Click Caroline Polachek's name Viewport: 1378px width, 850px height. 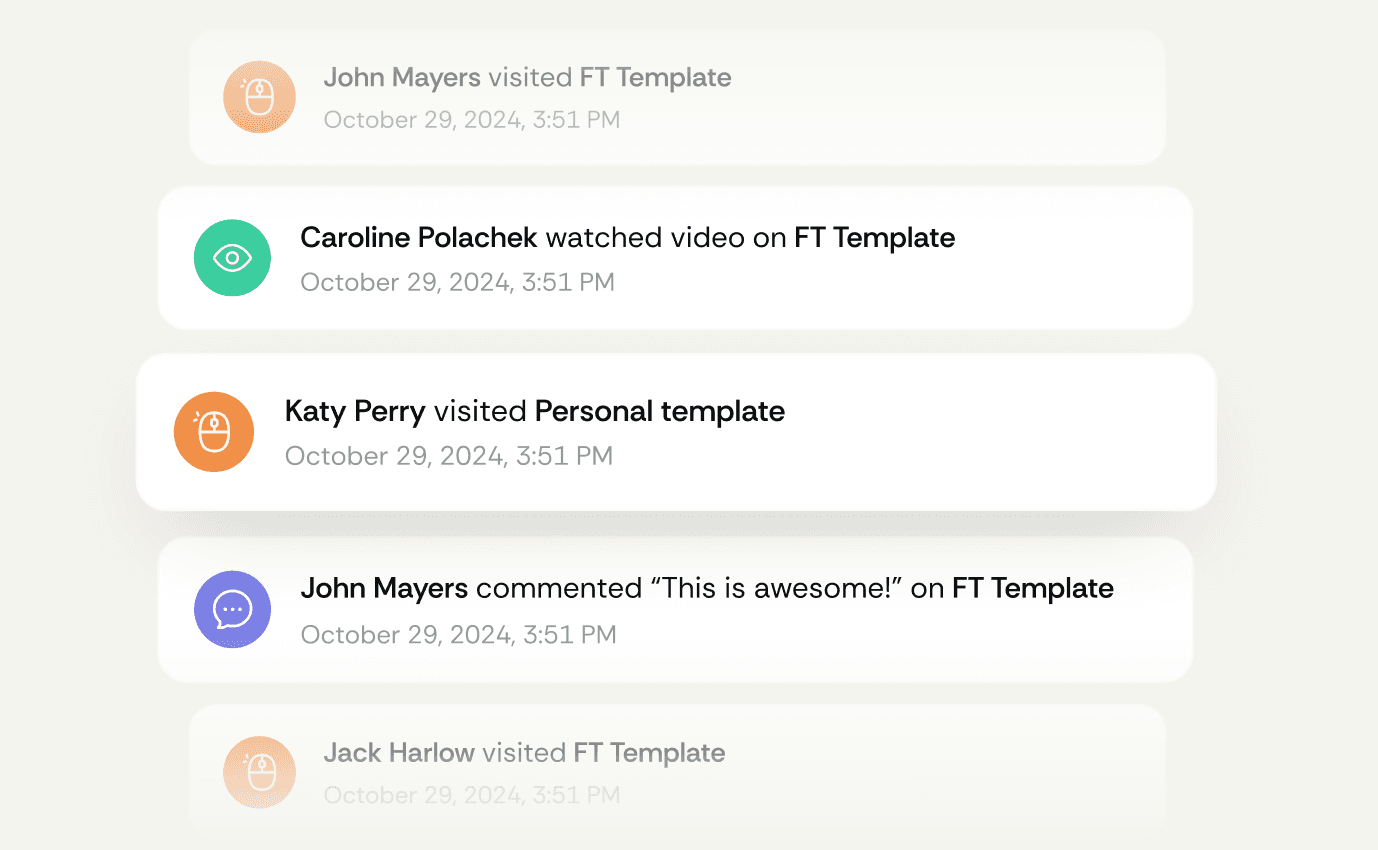419,238
